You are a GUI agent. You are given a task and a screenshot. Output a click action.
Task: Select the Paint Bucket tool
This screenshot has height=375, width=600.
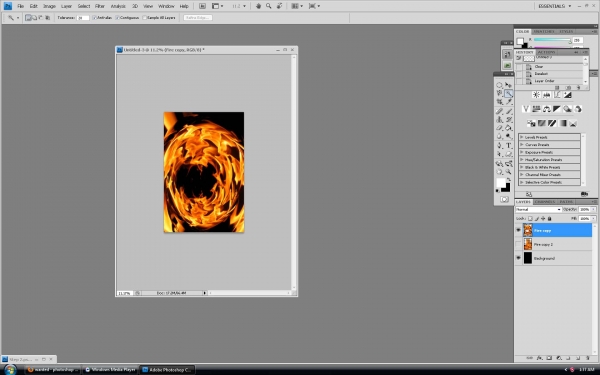[x=509, y=128]
